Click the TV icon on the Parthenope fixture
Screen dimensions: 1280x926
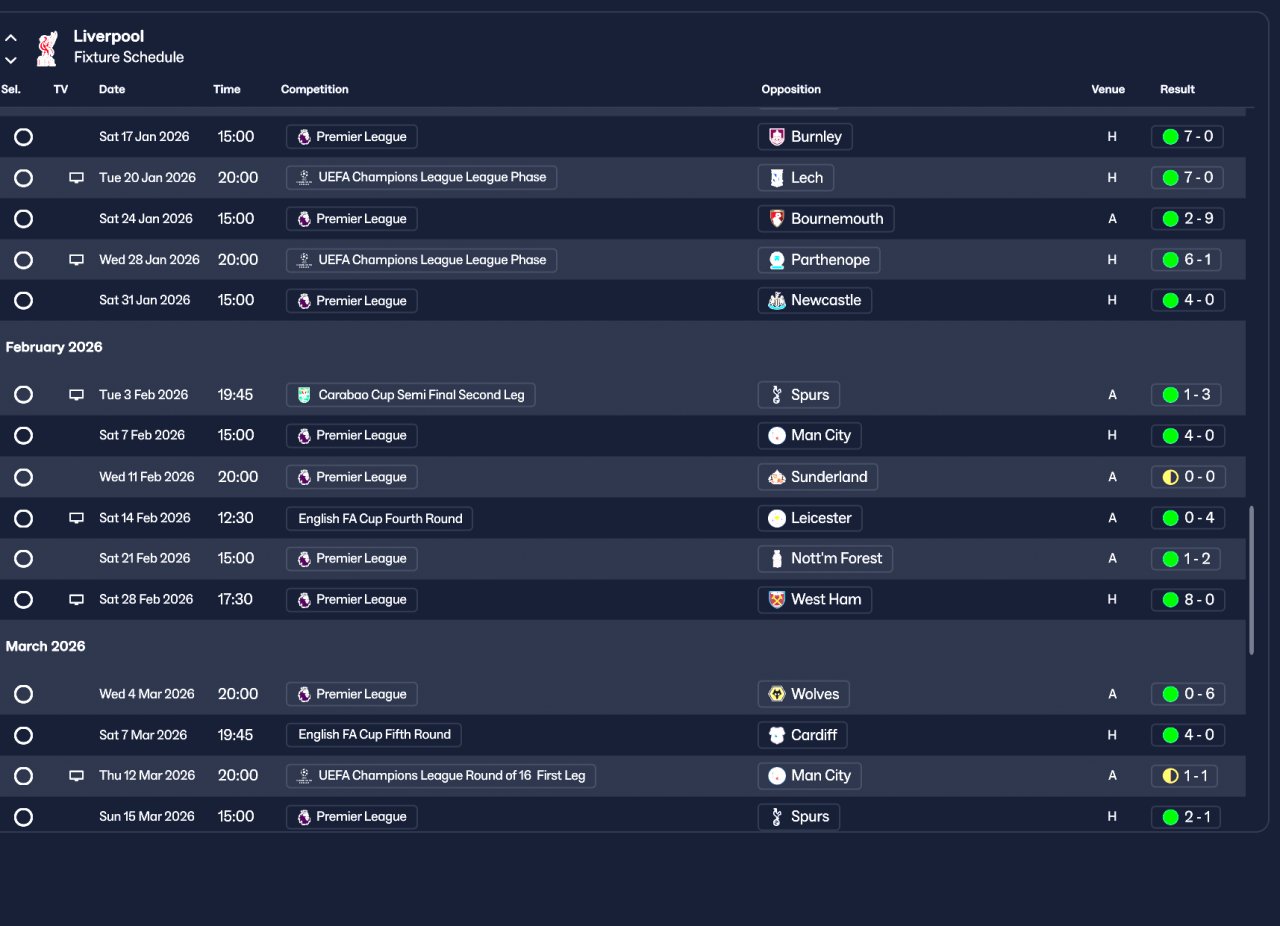(x=76, y=260)
